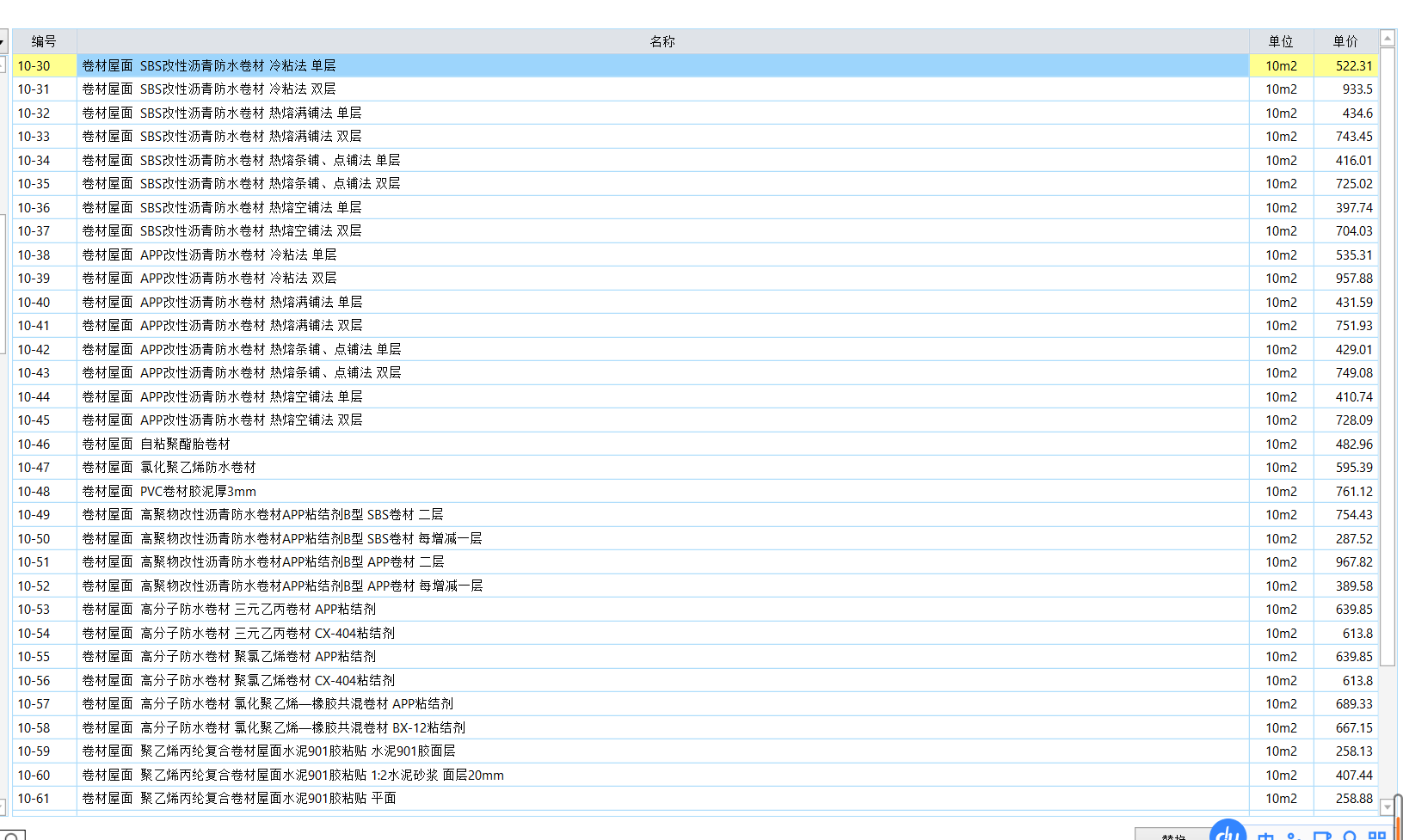Click the 名称 column header

(662, 41)
